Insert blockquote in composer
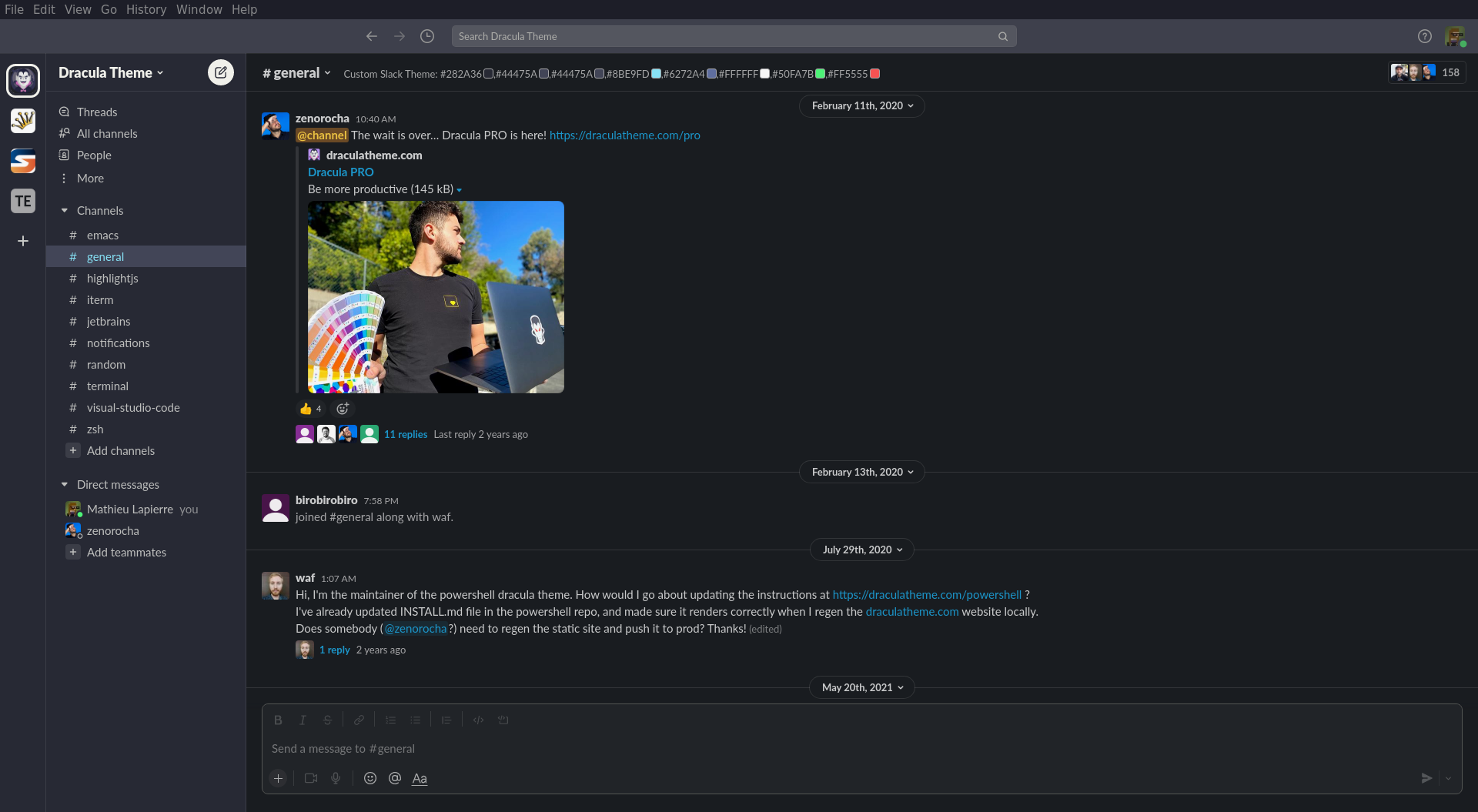The width and height of the screenshot is (1478, 812). (x=446, y=720)
